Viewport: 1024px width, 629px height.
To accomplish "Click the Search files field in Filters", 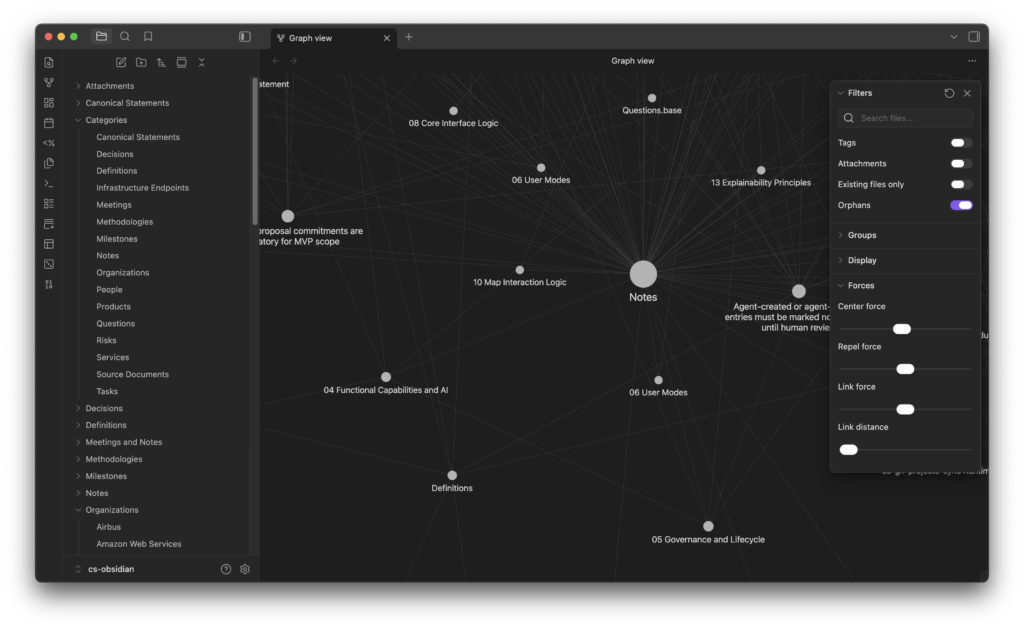I will point(905,117).
